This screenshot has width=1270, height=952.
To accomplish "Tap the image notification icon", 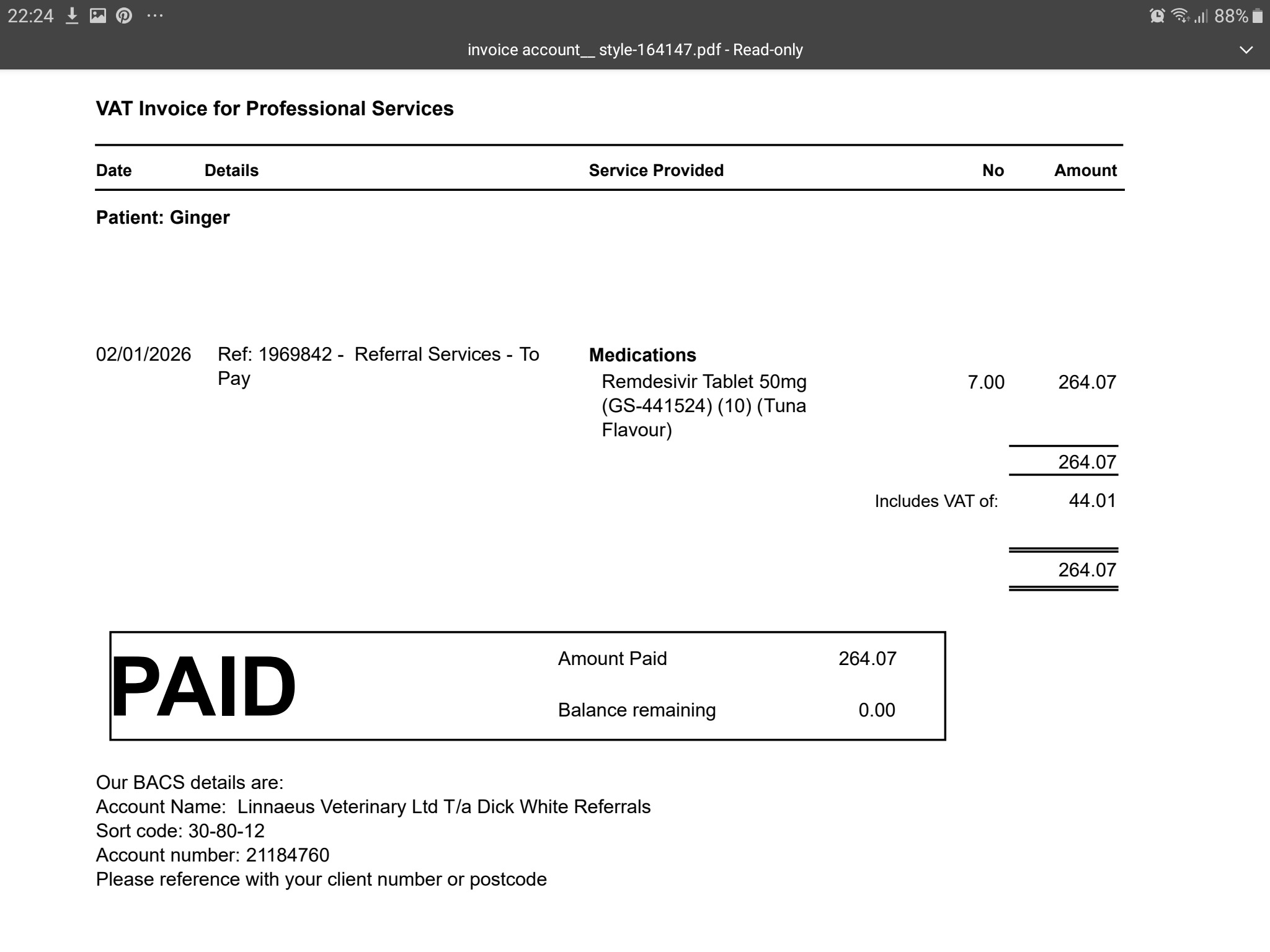I will coord(98,16).
